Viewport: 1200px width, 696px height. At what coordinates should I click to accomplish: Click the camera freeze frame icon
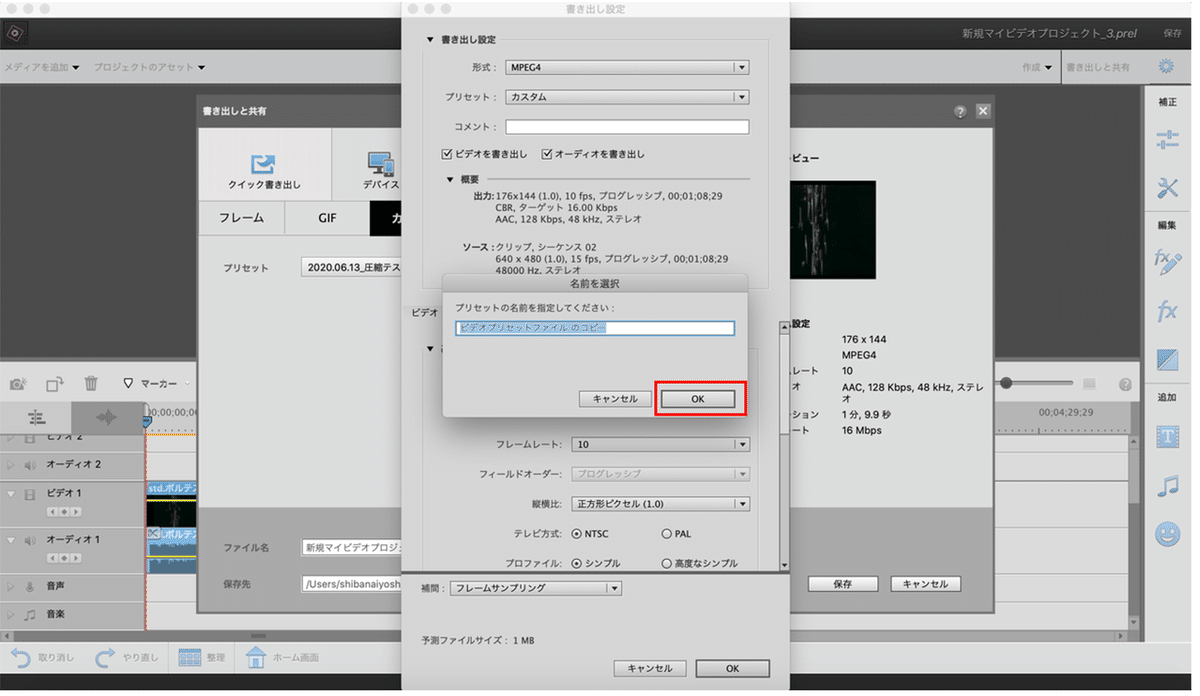coord(18,383)
